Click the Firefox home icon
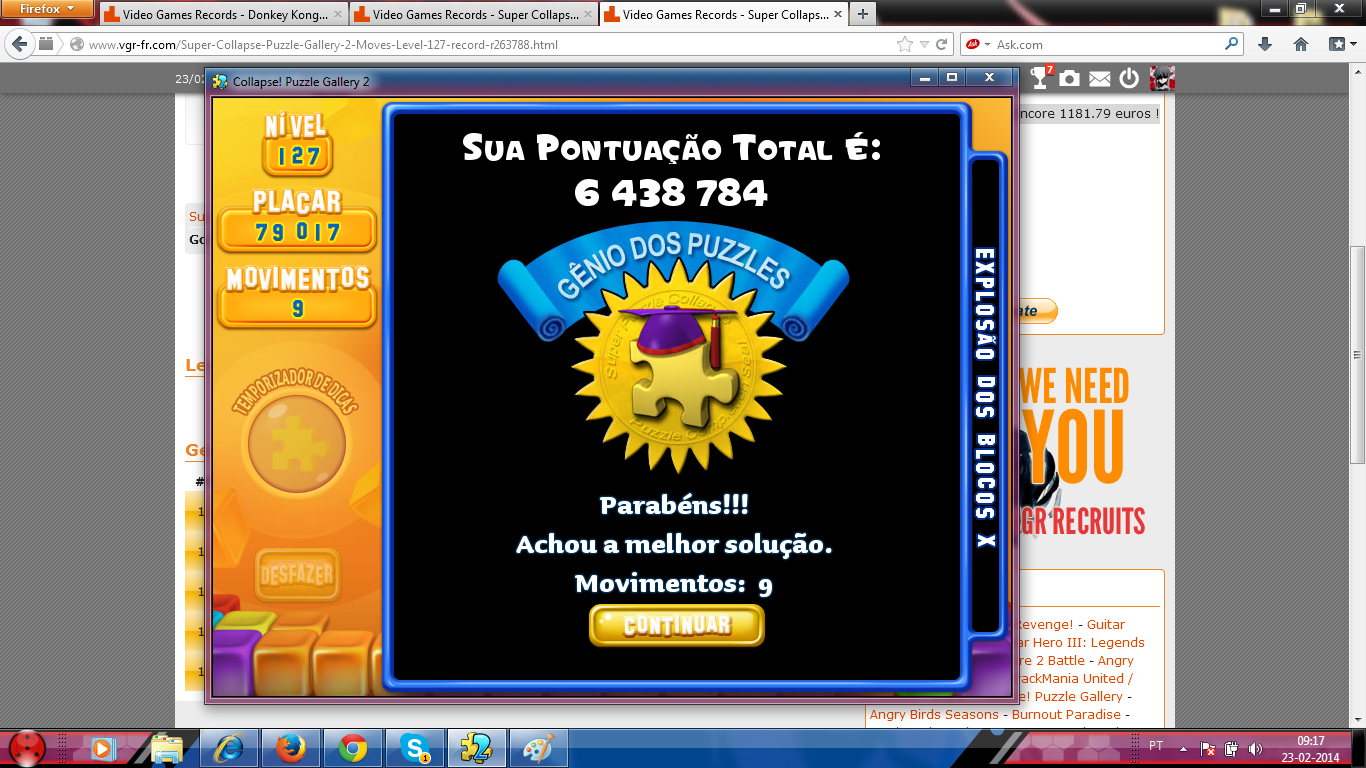 tap(1301, 44)
